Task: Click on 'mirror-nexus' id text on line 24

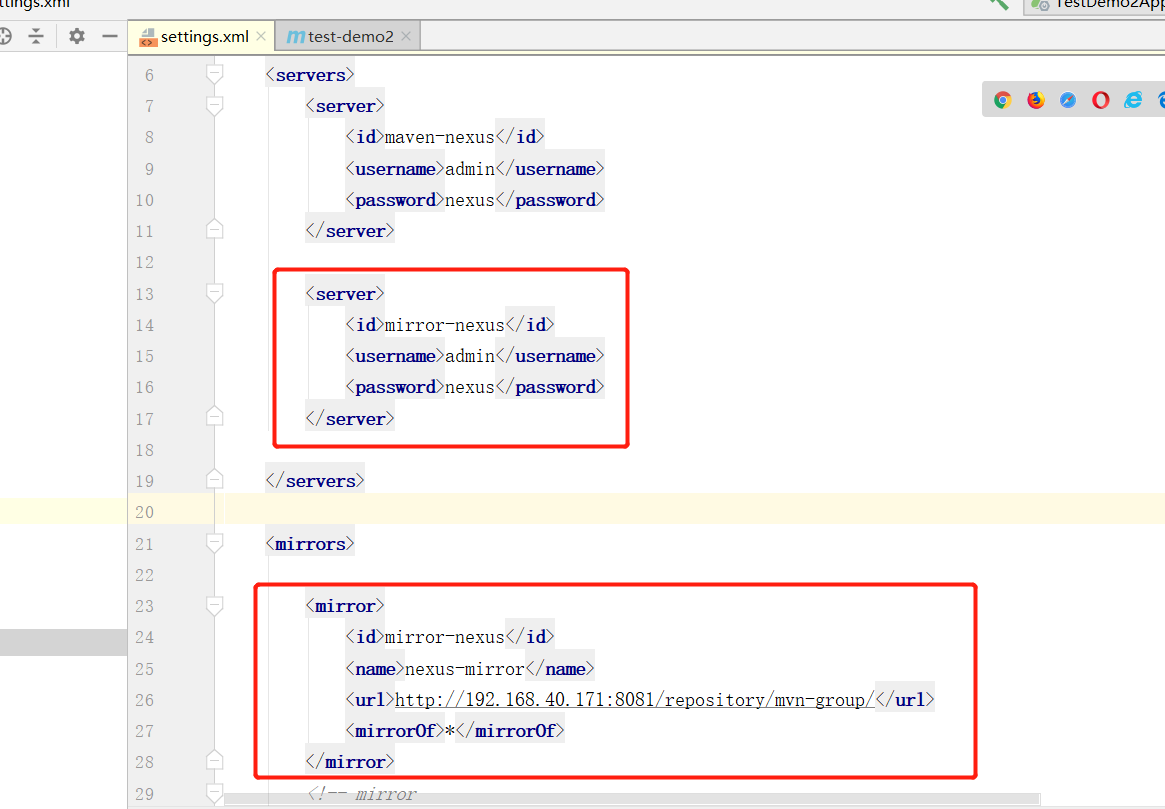Action: [444, 637]
